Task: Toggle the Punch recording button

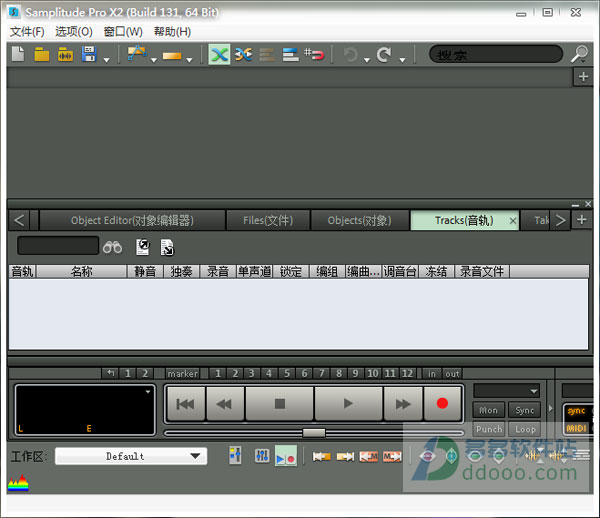Action: [x=489, y=429]
